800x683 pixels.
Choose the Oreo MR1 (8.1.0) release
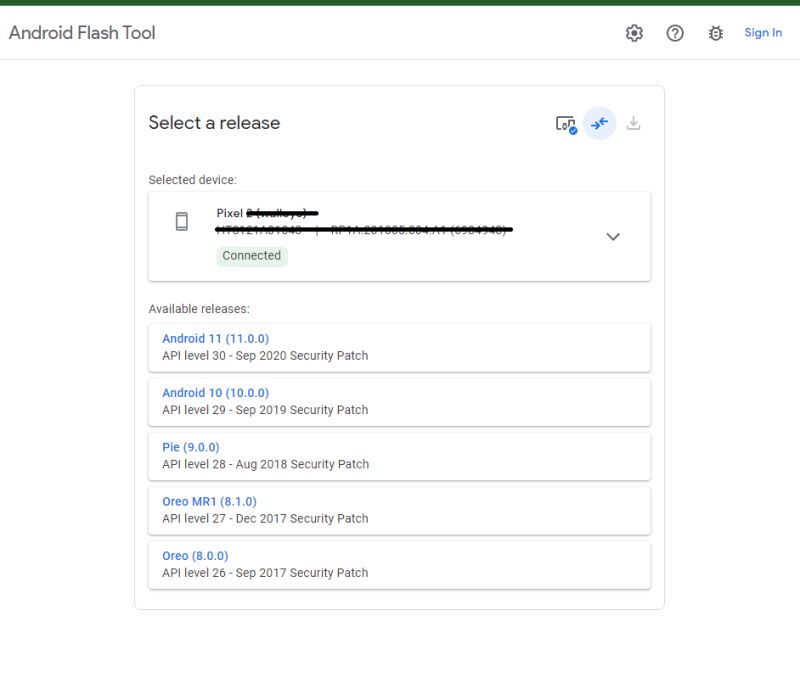coord(399,511)
